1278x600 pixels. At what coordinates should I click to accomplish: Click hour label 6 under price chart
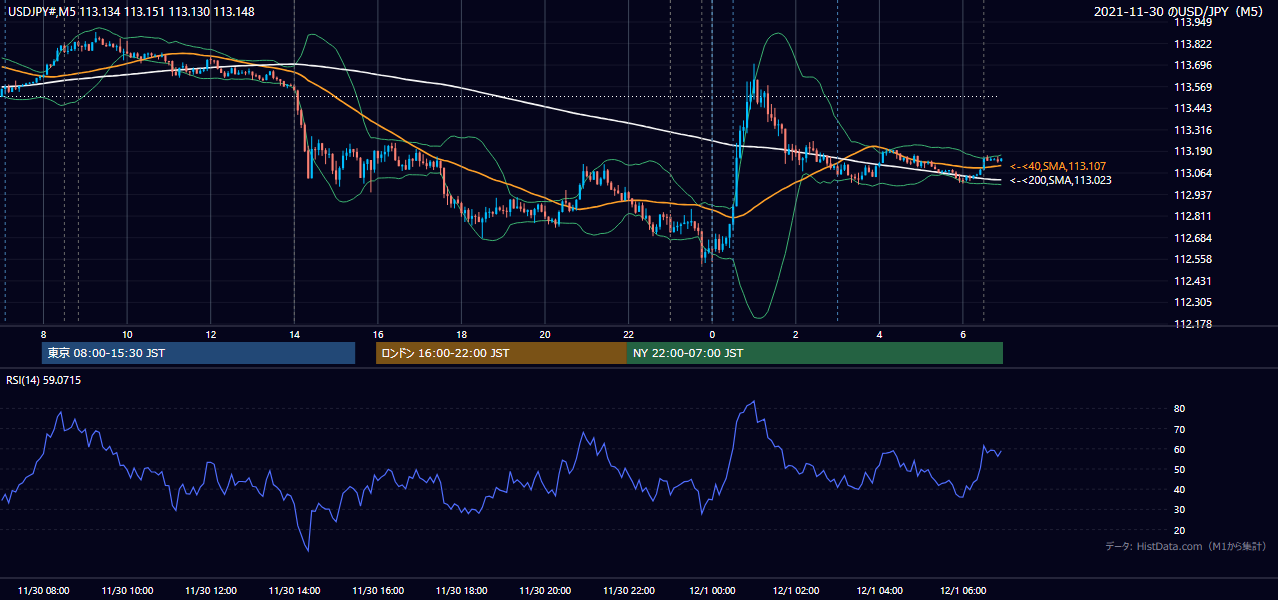963,334
